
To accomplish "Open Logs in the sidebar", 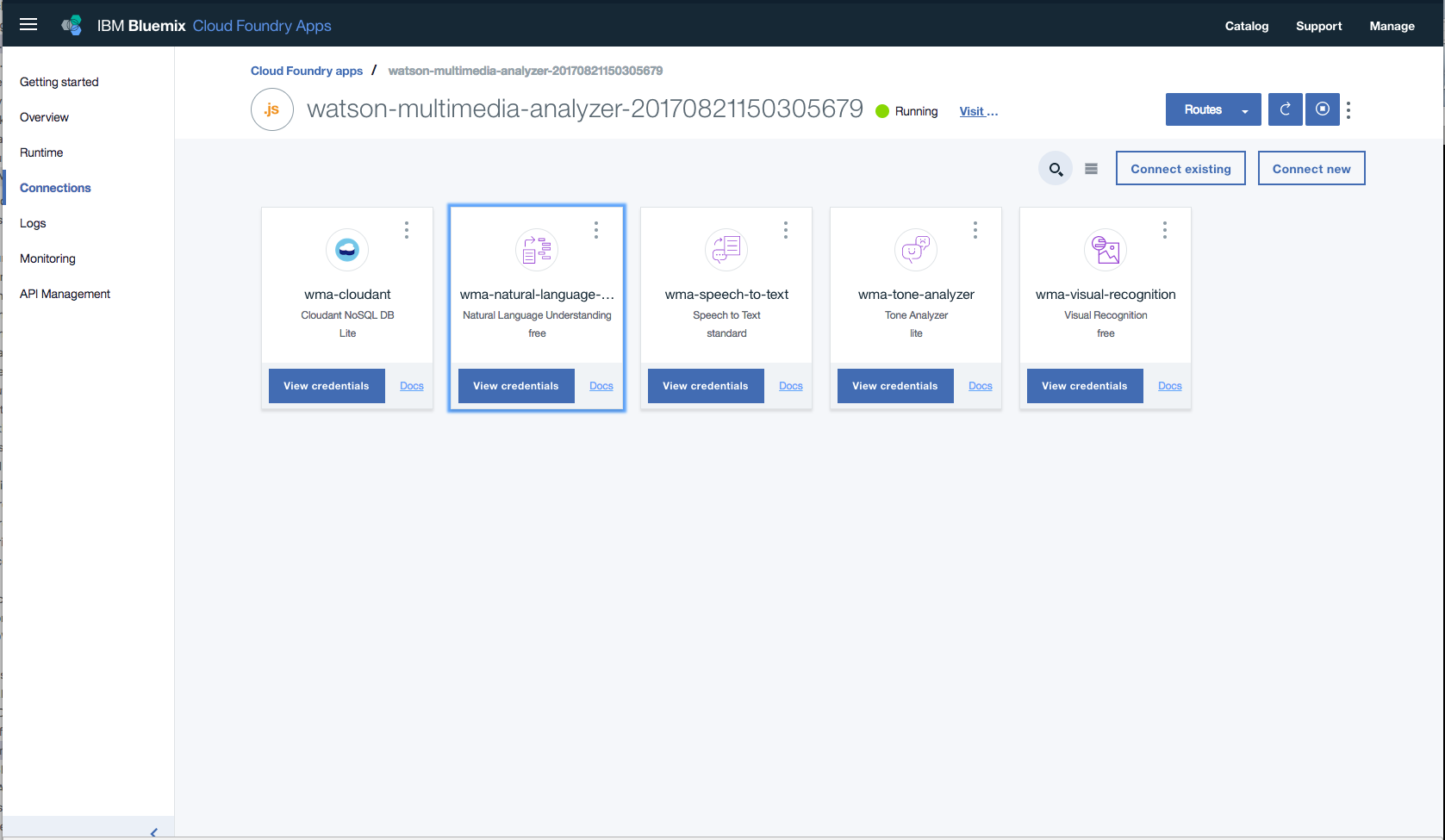I will (x=33, y=223).
